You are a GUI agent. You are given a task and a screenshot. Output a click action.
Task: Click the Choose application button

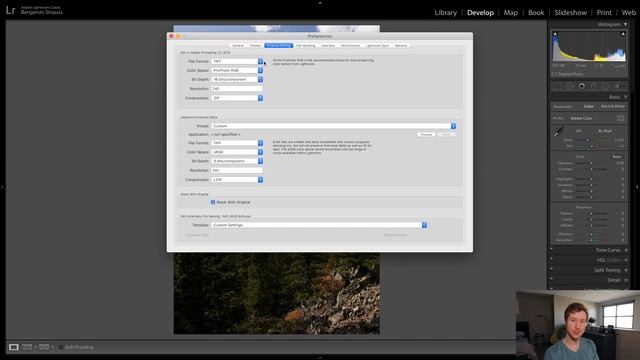[x=426, y=134]
